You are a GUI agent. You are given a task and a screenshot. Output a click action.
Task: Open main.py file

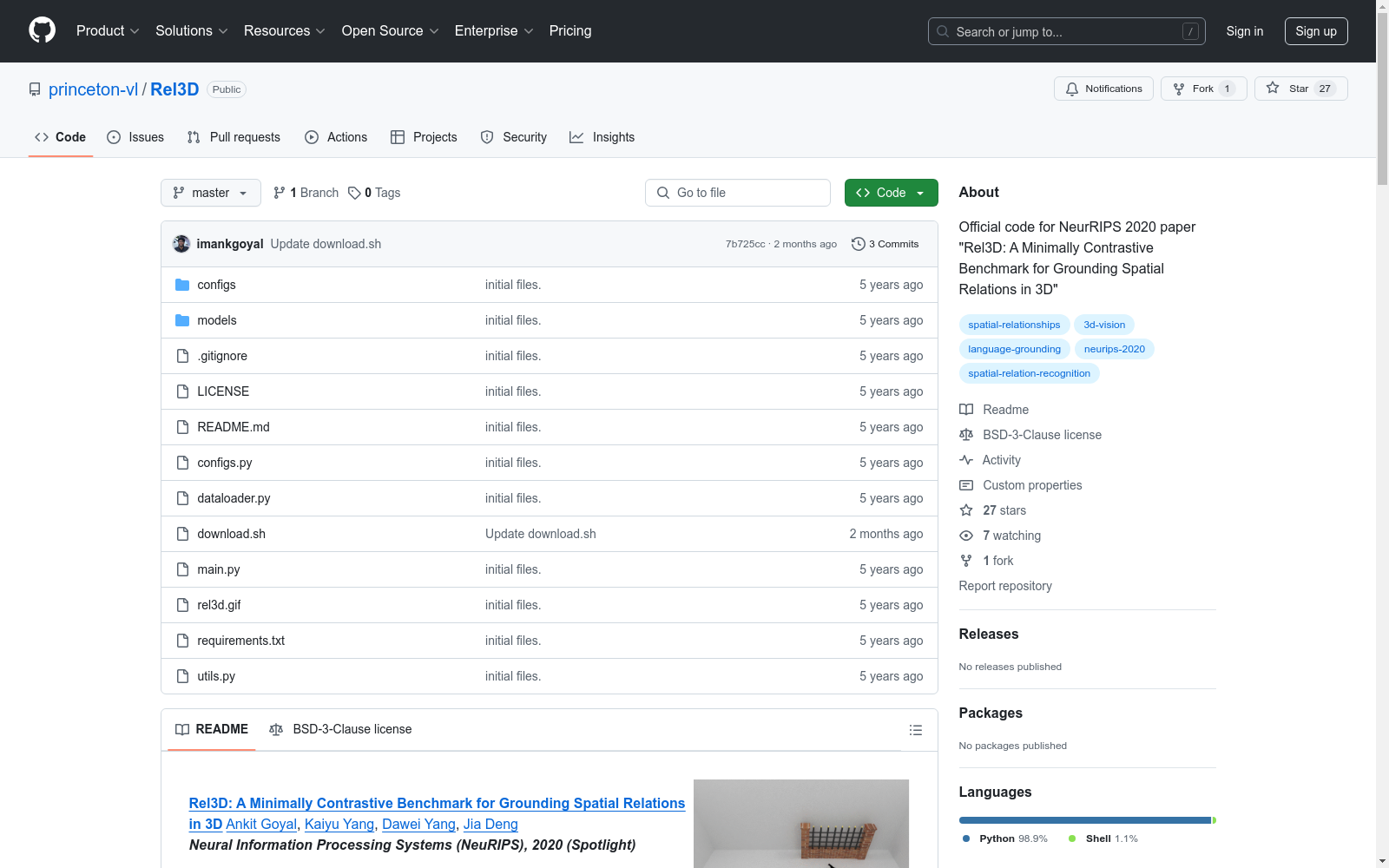pos(219,569)
